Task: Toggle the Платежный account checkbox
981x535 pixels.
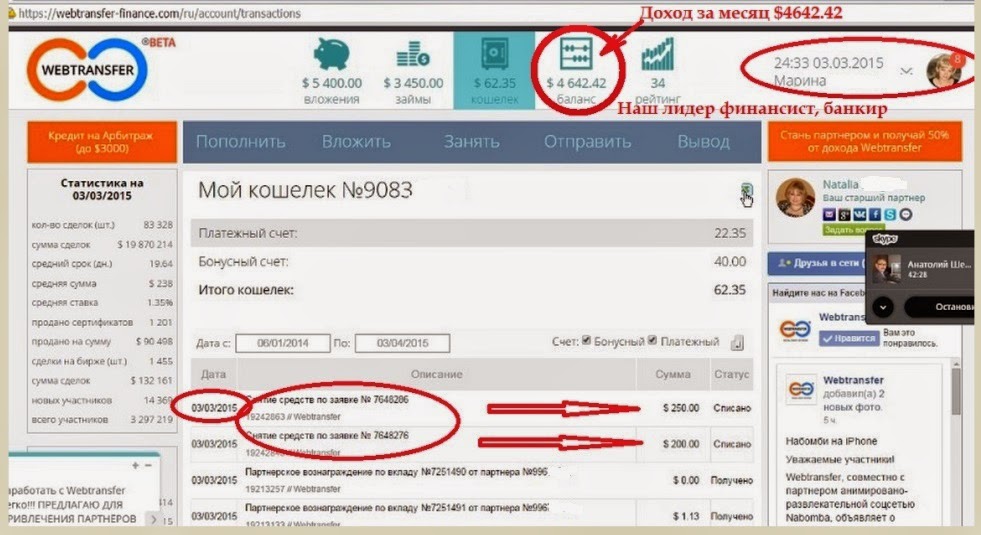Action: tap(653, 340)
